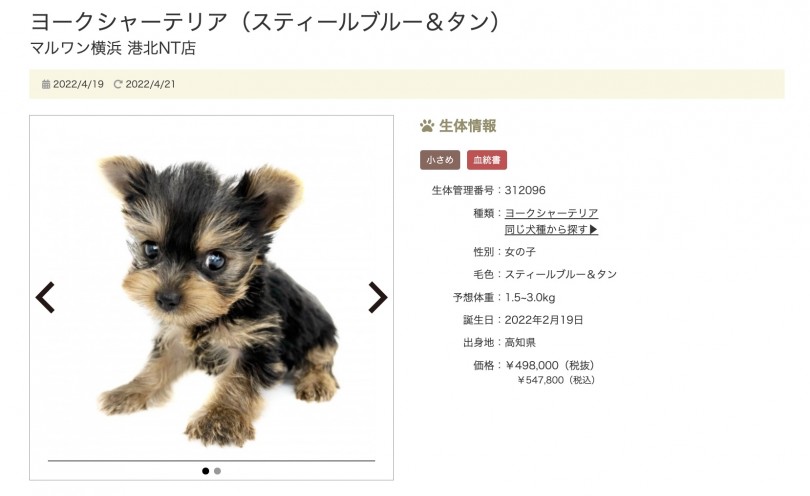Select the first carousel dot indicator

coord(206,471)
